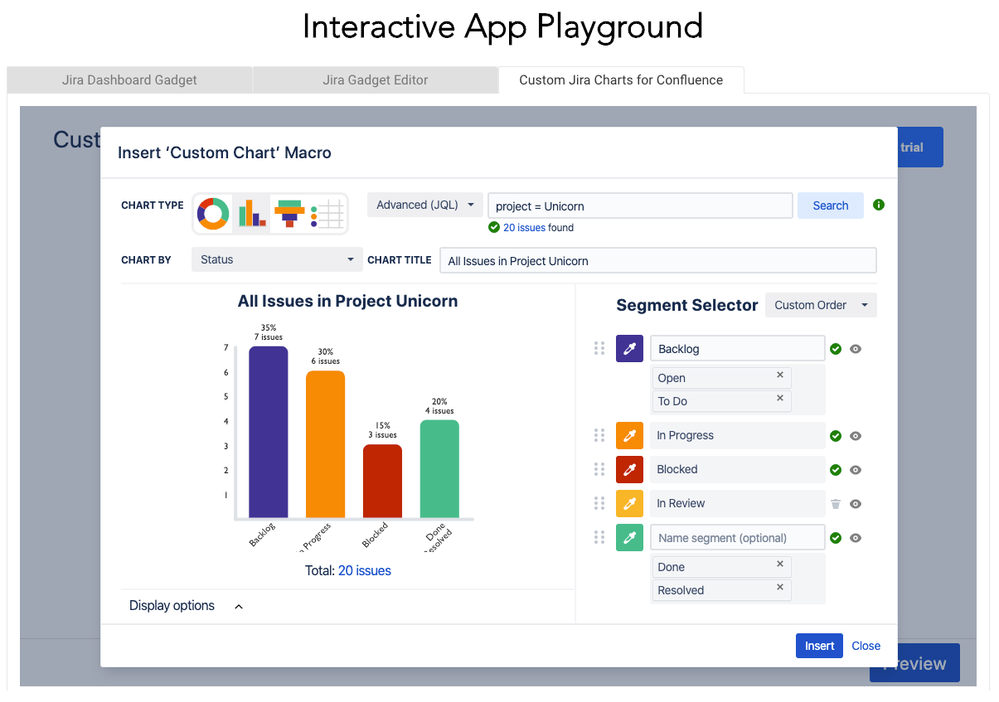The image size is (999, 702).
Task: Switch to the Jira Dashboard Gadget tab
Action: click(x=129, y=80)
